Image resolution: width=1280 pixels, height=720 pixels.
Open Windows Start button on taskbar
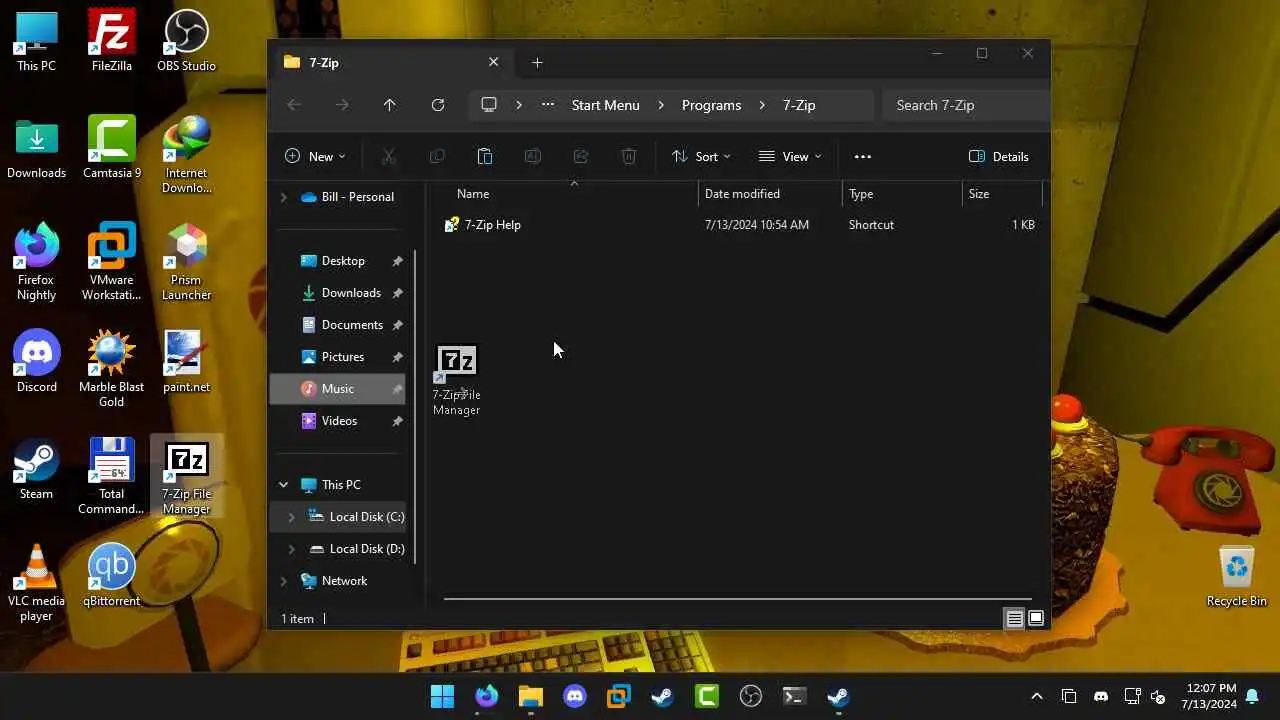442,696
